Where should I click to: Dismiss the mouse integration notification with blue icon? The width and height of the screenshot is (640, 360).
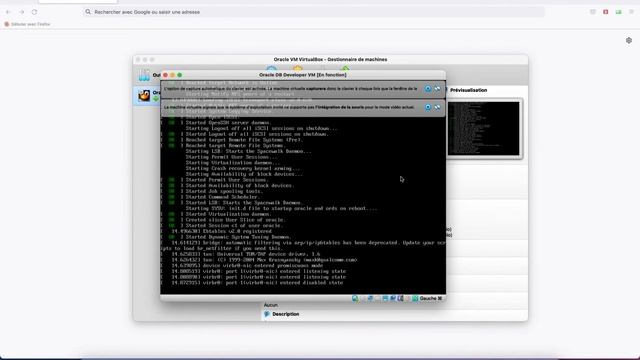[x=428, y=107]
